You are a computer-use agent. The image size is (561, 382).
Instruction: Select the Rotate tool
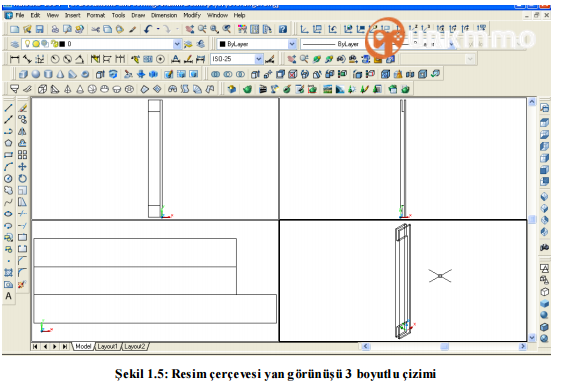click(x=23, y=178)
